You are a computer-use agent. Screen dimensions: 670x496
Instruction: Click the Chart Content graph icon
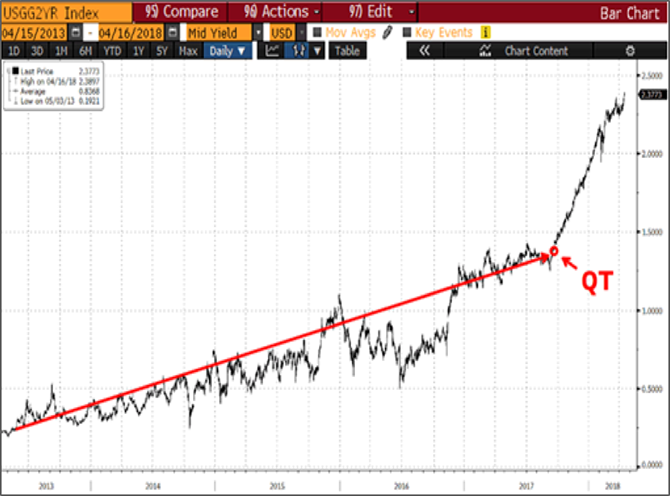[x=485, y=50]
